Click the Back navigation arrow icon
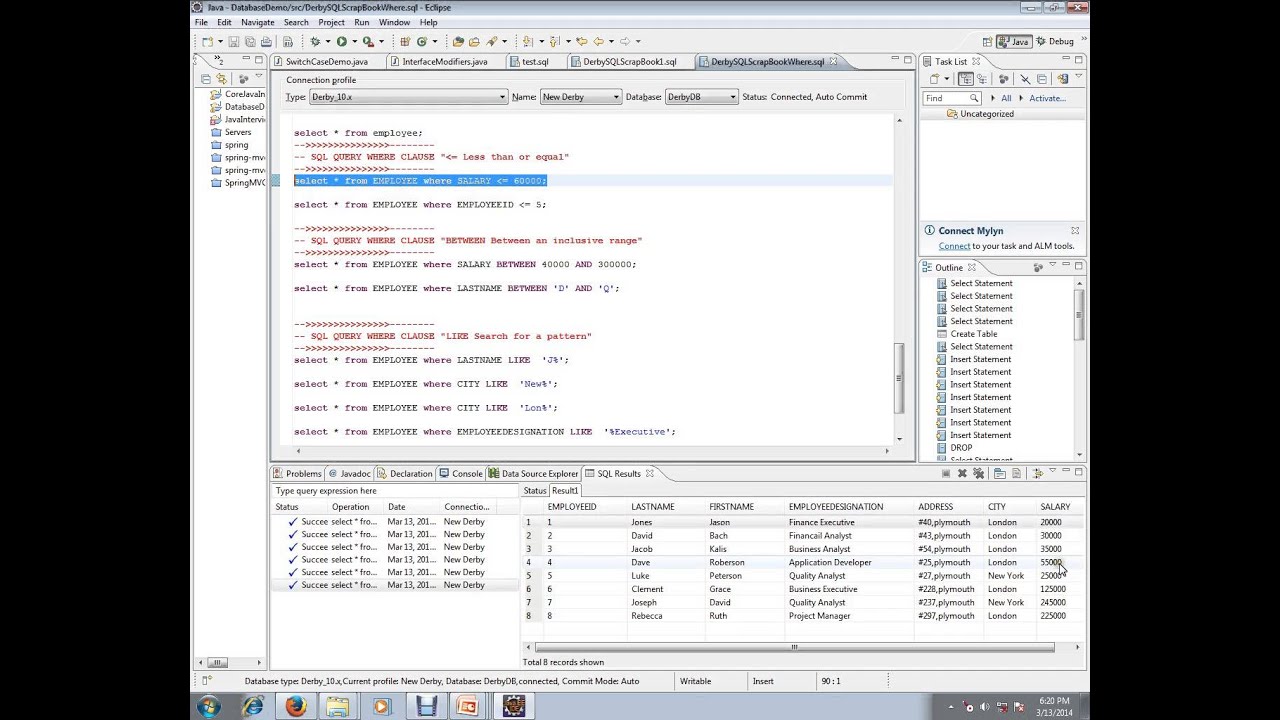 click(x=598, y=41)
